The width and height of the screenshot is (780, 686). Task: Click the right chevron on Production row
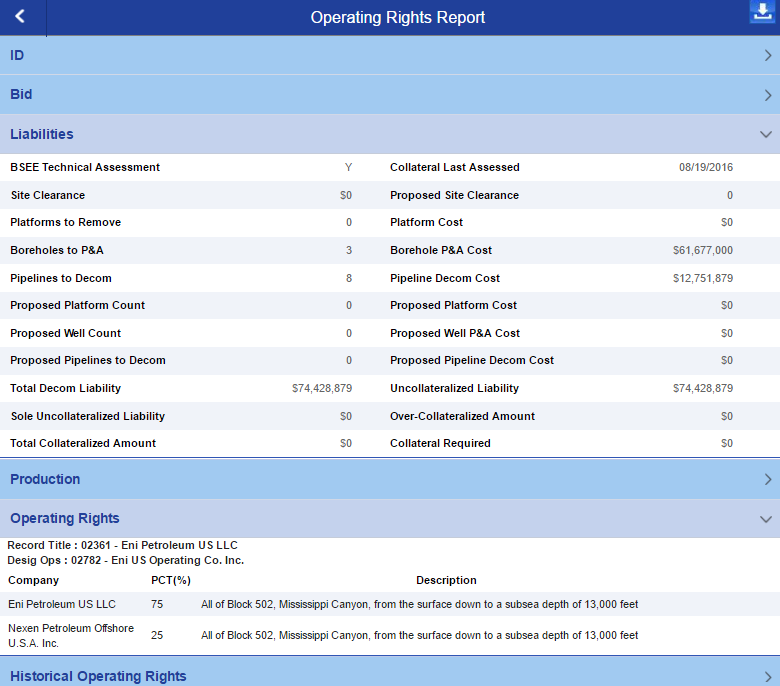point(767,480)
